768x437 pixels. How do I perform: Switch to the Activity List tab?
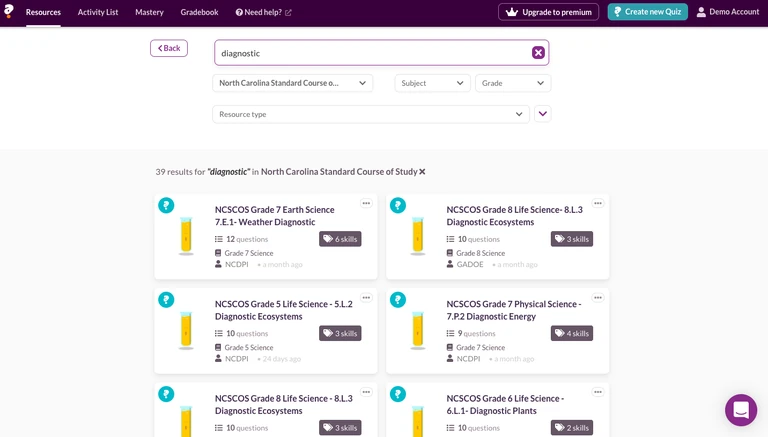click(x=98, y=12)
